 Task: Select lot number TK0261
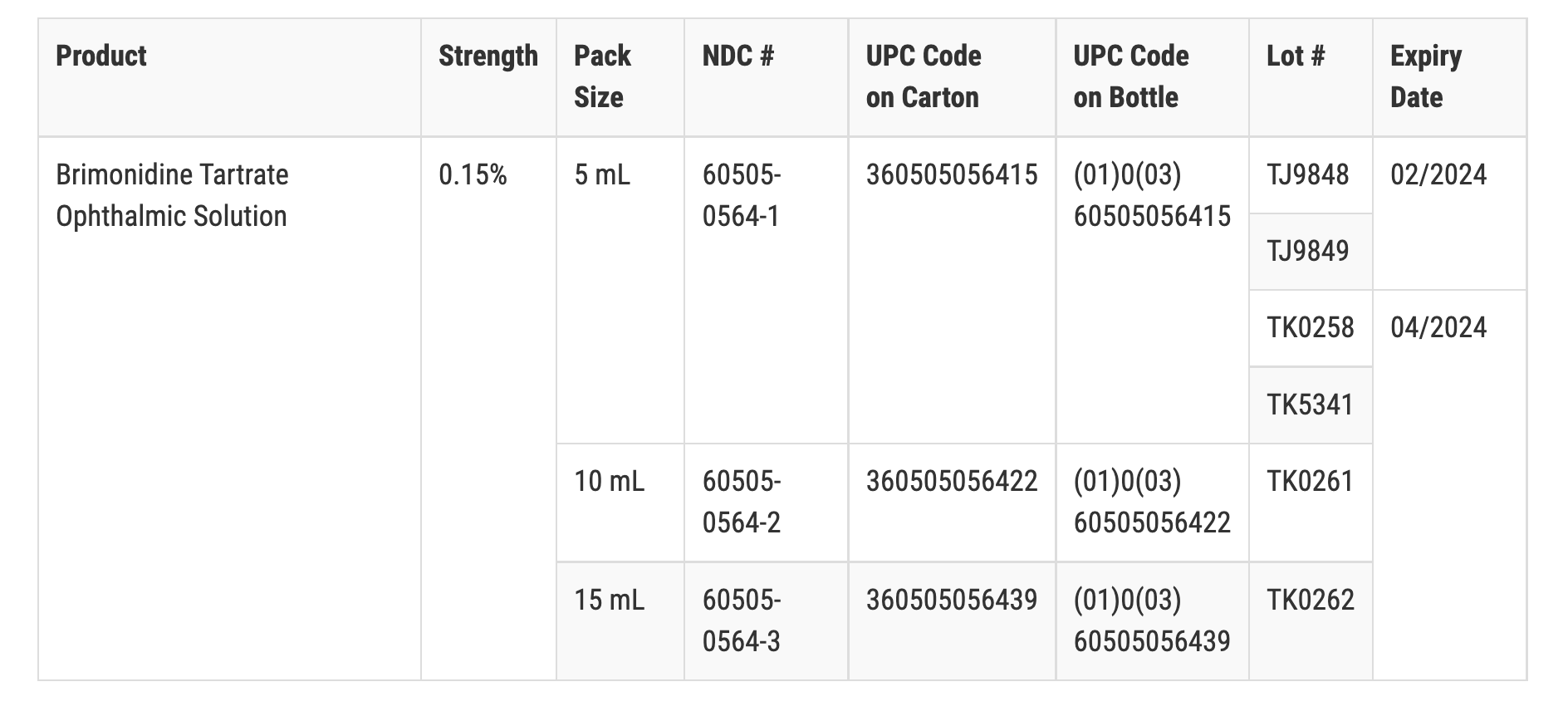(1310, 481)
